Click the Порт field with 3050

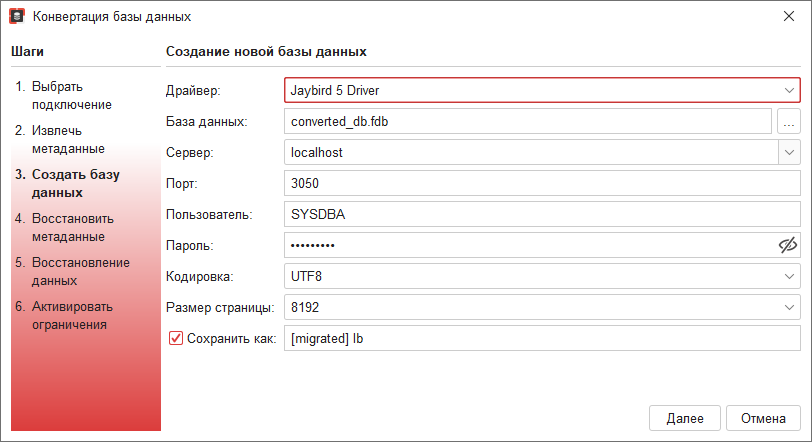(x=542, y=183)
